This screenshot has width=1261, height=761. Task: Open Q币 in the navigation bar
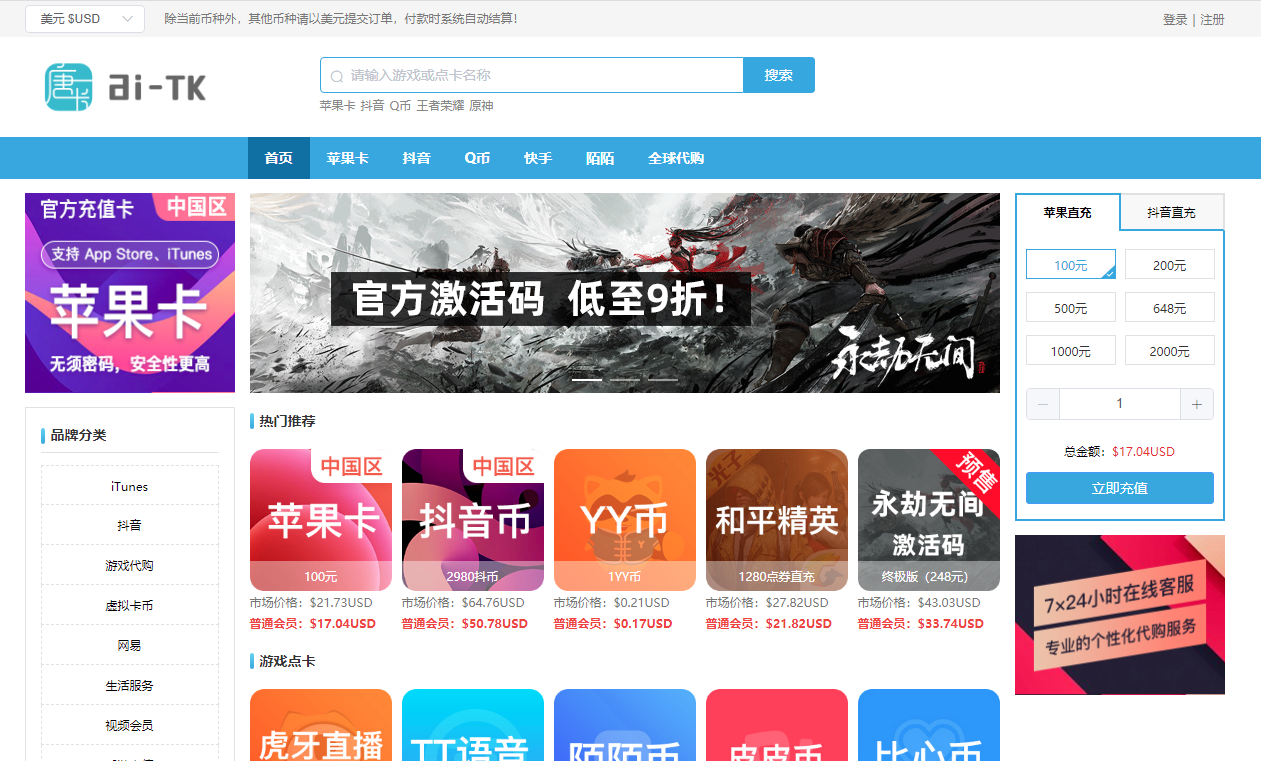pos(477,158)
